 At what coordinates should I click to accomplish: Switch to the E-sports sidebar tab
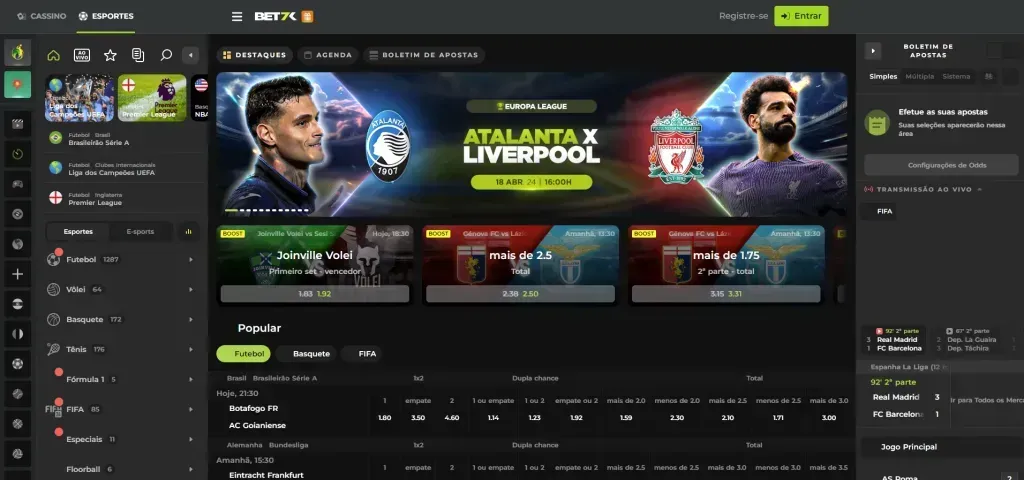pyautogui.click(x=140, y=231)
